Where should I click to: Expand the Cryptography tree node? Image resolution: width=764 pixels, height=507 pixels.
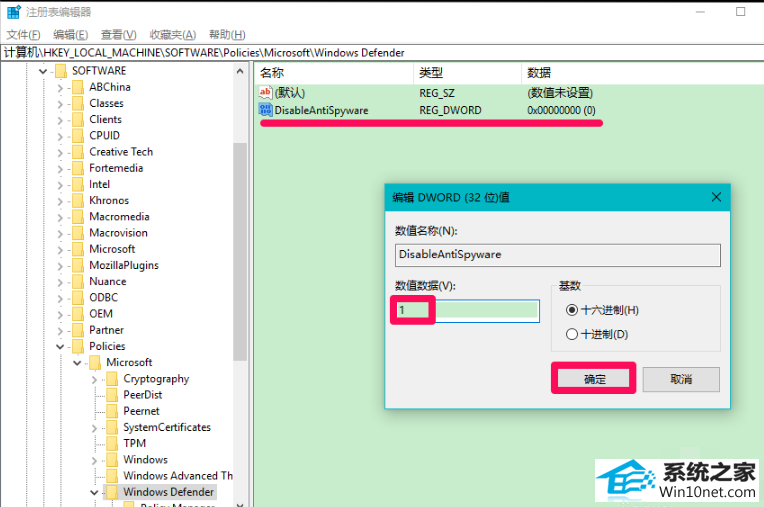94,379
